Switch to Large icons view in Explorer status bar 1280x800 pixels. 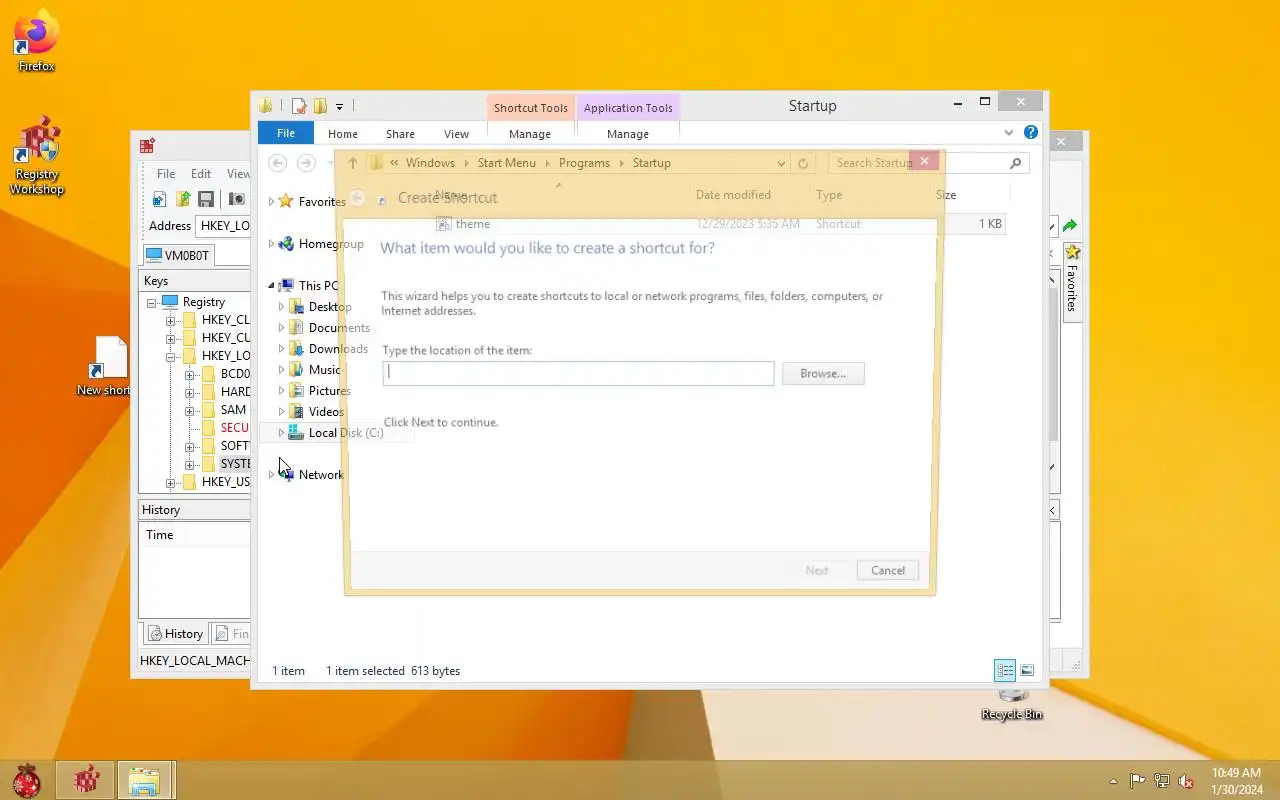click(x=1027, y=670)
